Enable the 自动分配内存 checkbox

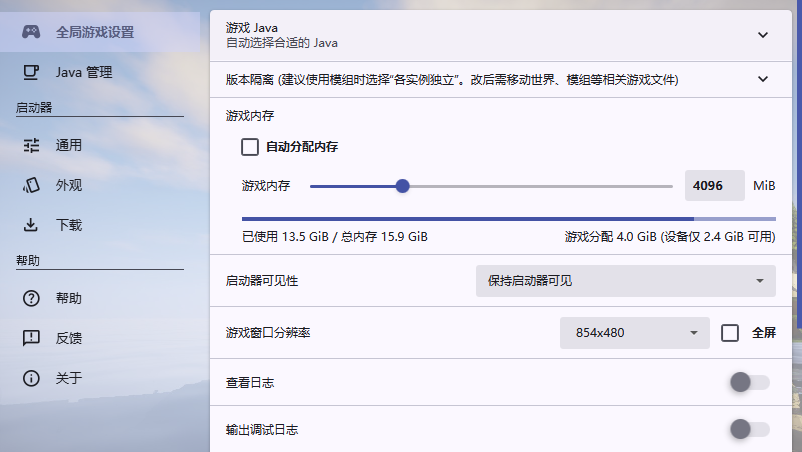[250, 147]
